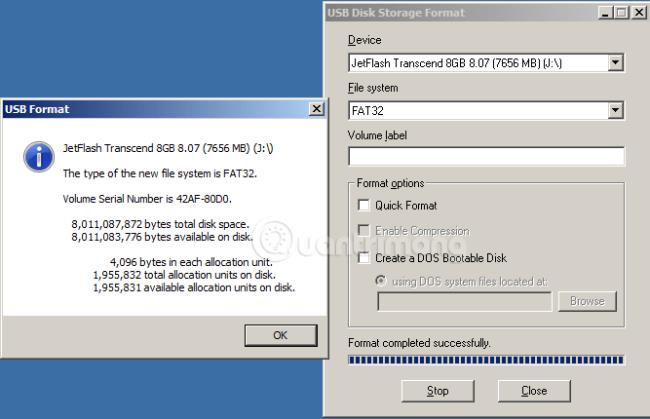Click the format progress bar
This screenshot has width=650, height=419.
[x=485, y=360]
